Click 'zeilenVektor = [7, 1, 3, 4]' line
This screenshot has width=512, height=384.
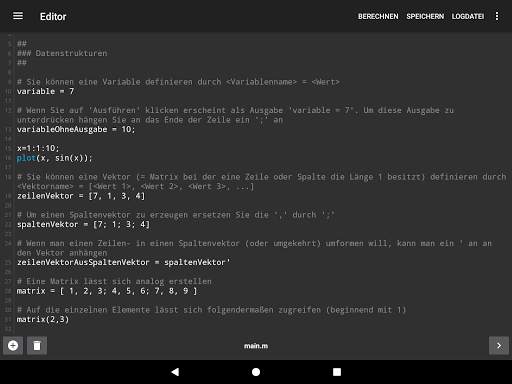(x=81, y=196)
